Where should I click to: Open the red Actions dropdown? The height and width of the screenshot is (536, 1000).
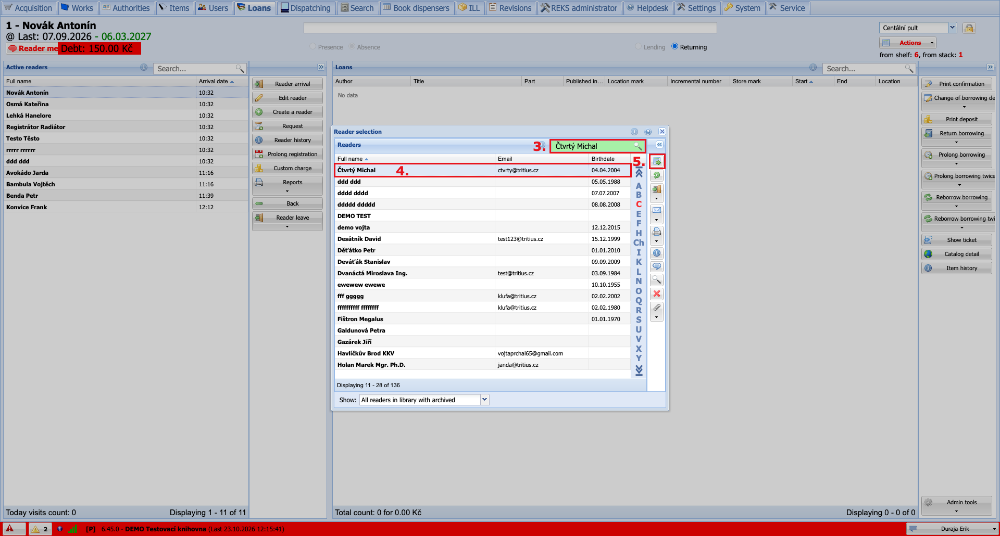click(908, 43)
